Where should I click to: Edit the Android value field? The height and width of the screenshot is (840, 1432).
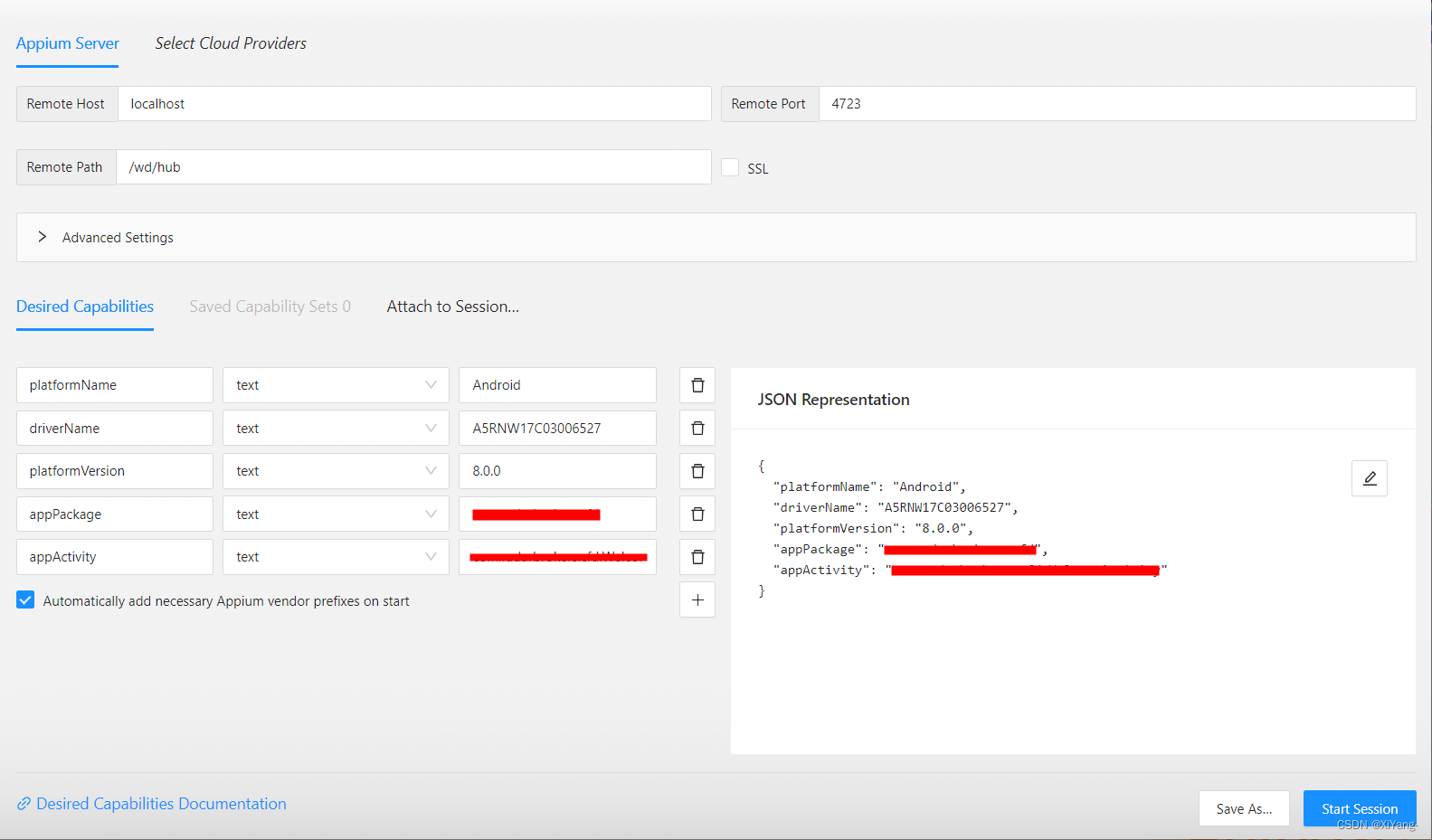click(x=557, y=385)
